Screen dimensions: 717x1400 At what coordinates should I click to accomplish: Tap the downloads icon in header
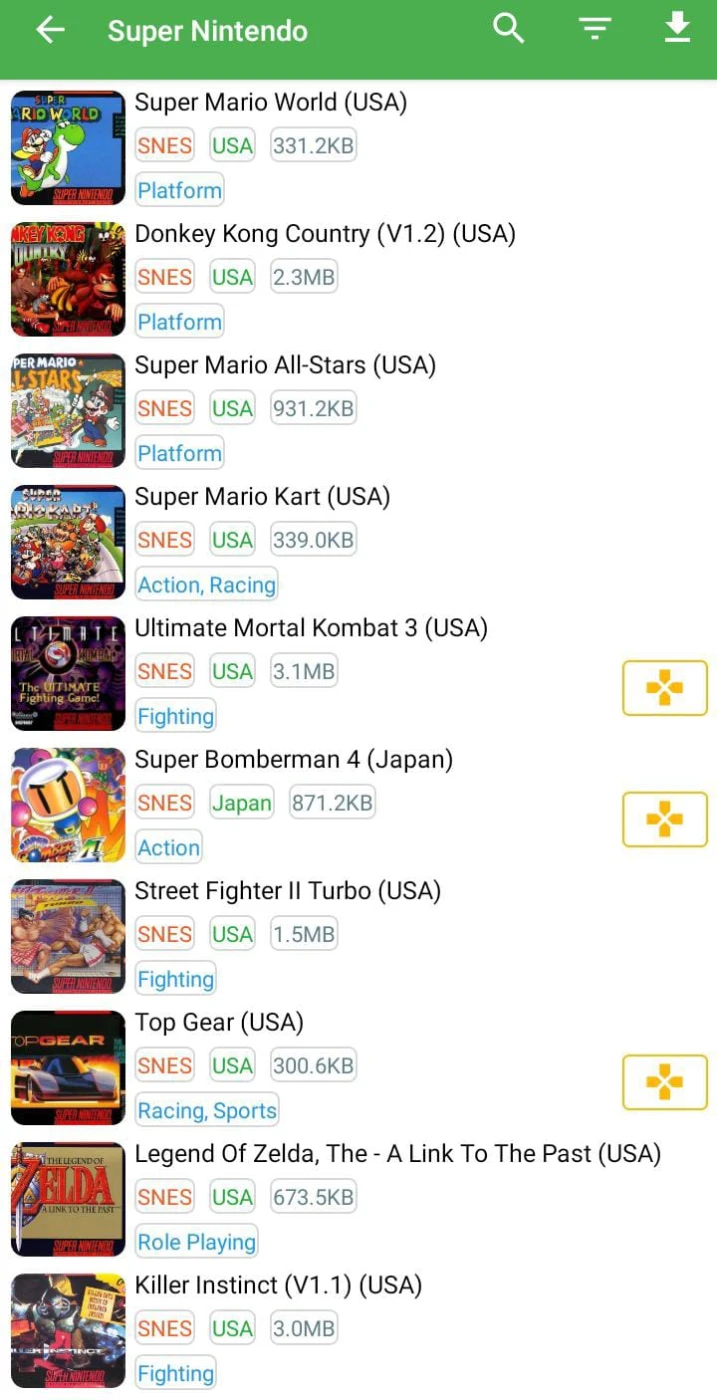pos(678,28)
